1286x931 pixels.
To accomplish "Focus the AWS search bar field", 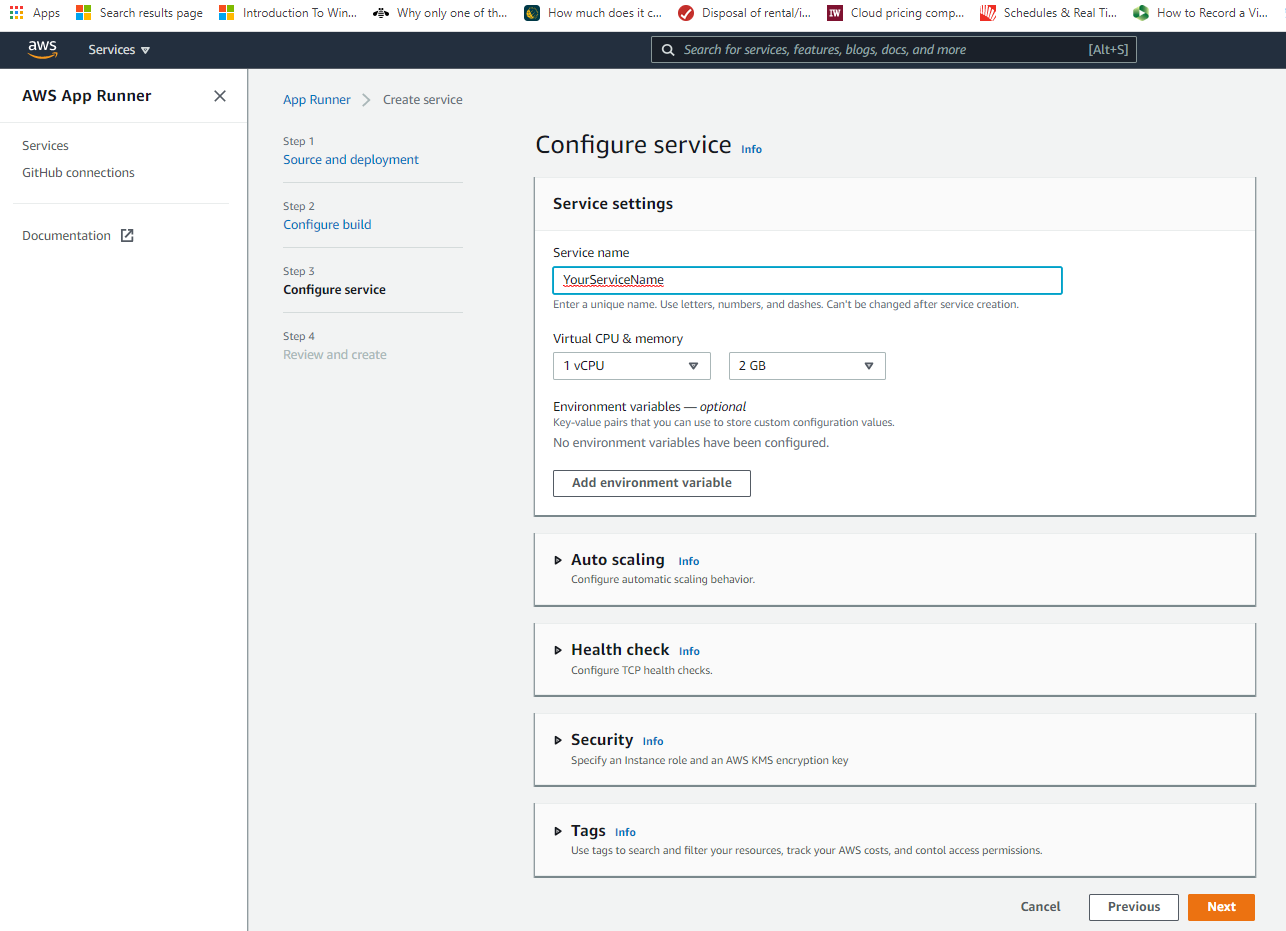I will [x=894, y=50].
